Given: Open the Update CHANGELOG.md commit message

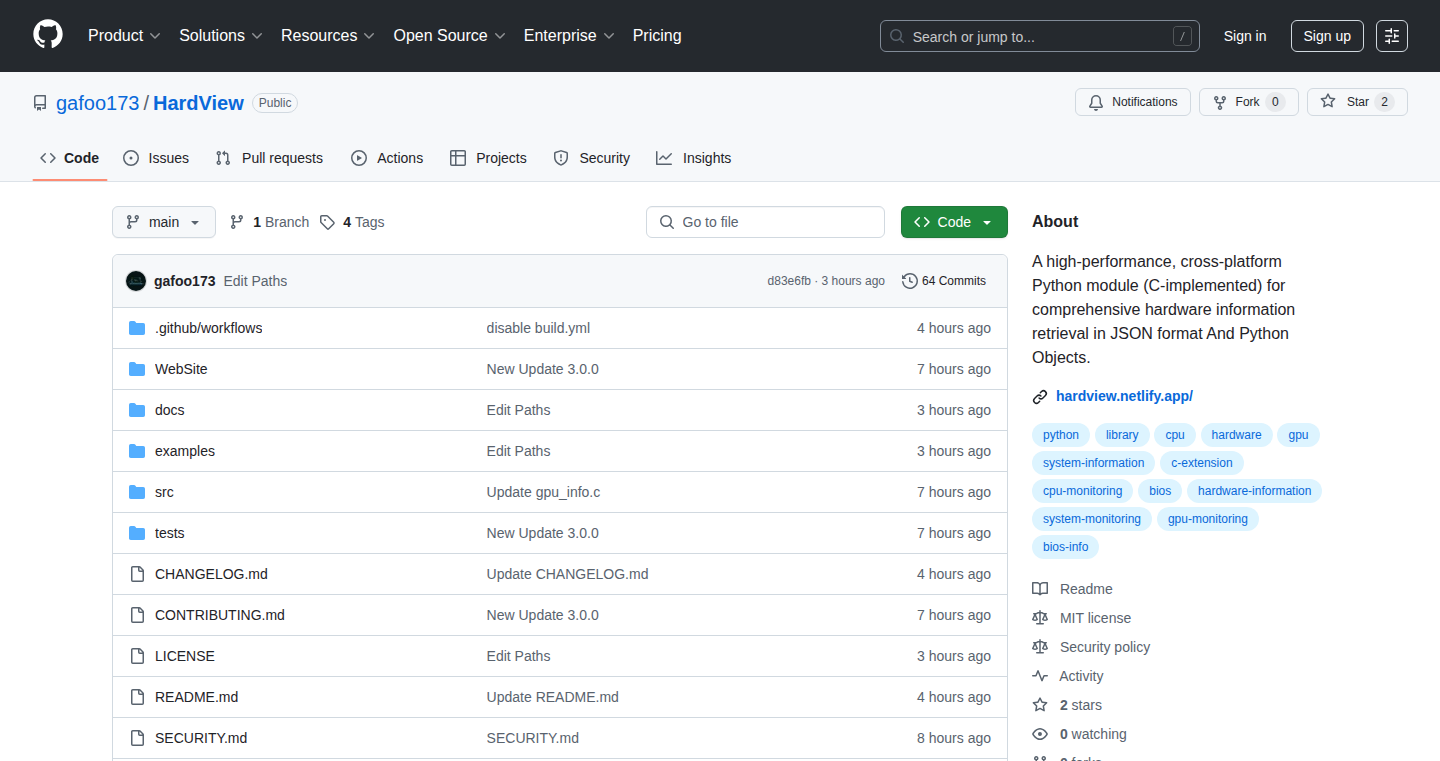Looking at the screenshot, I should pyautogui.click(x=567, y=574).
